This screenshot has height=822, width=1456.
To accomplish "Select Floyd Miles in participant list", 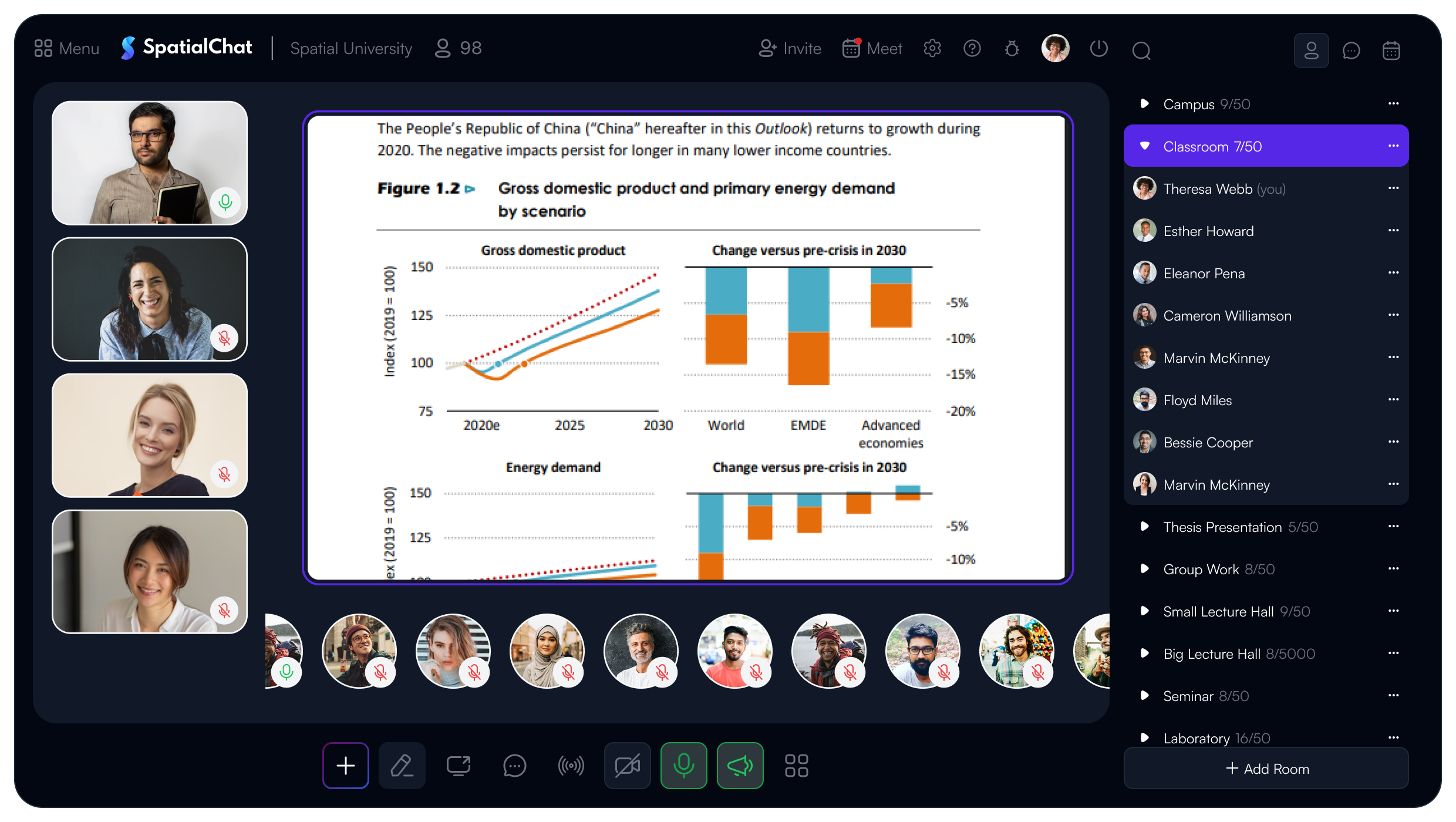I will tap(1266, 400).
